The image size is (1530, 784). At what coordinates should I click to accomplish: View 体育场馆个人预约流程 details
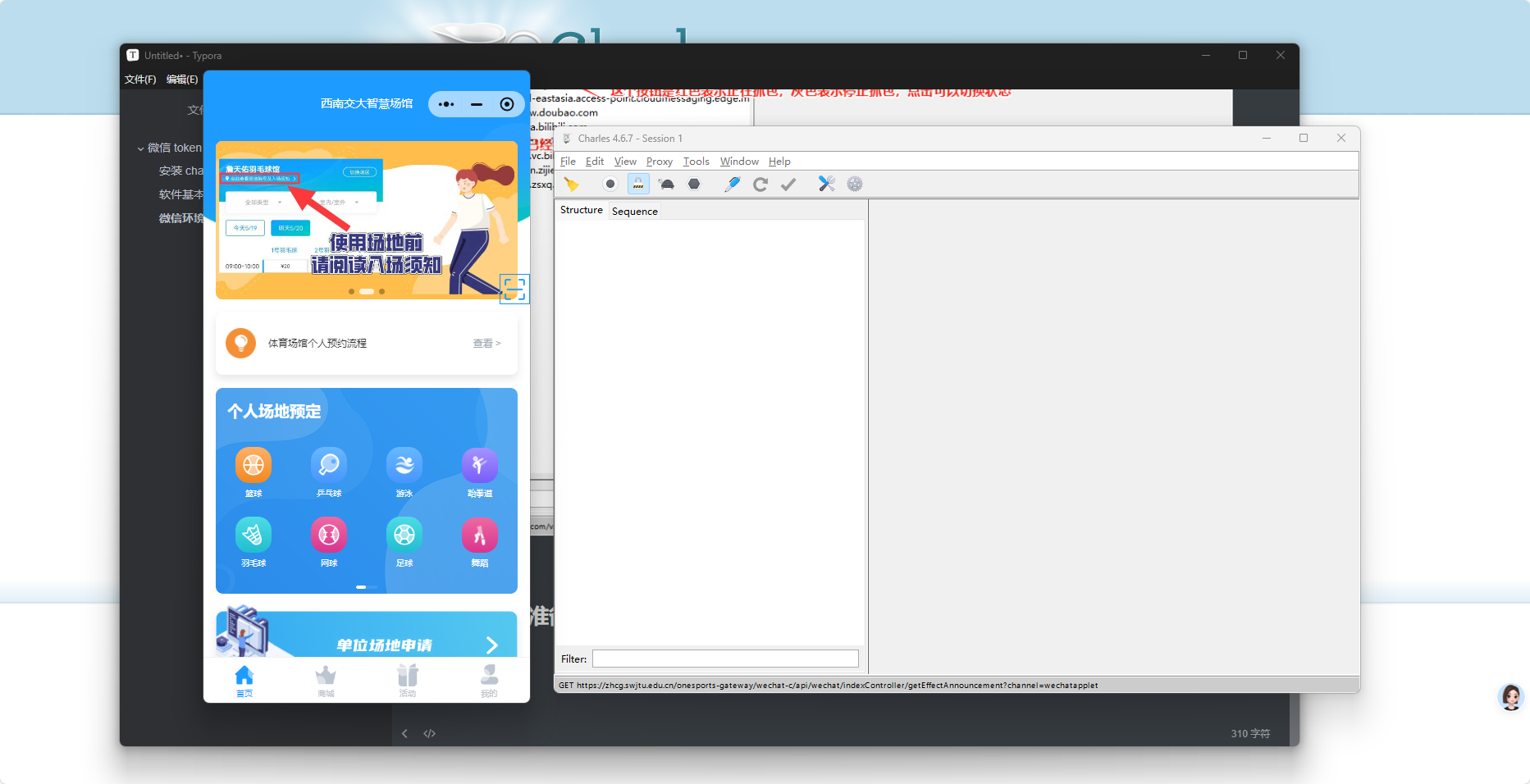pos(486,344)
